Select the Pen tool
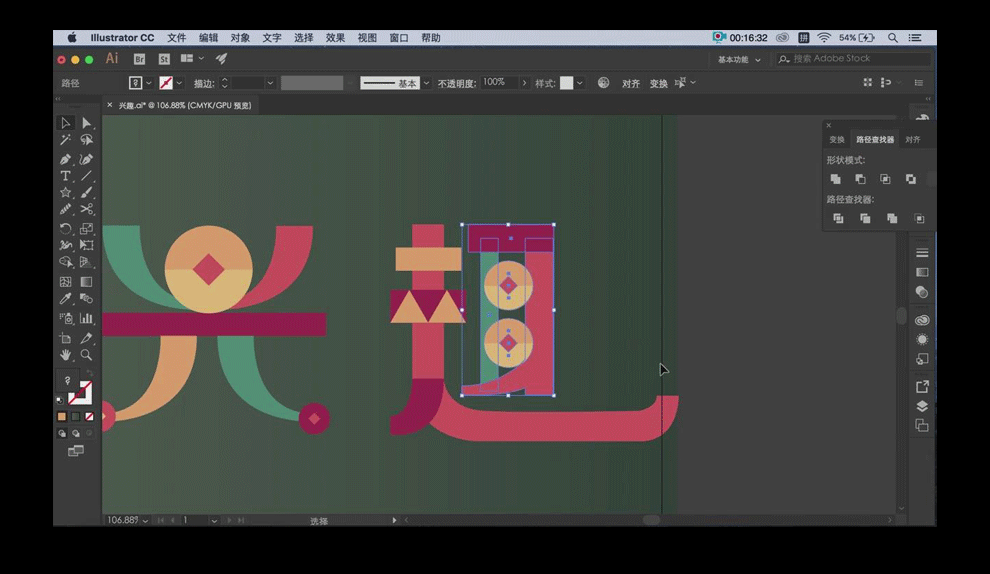This screenshot has width=990, height=574. tap(65, 159)
